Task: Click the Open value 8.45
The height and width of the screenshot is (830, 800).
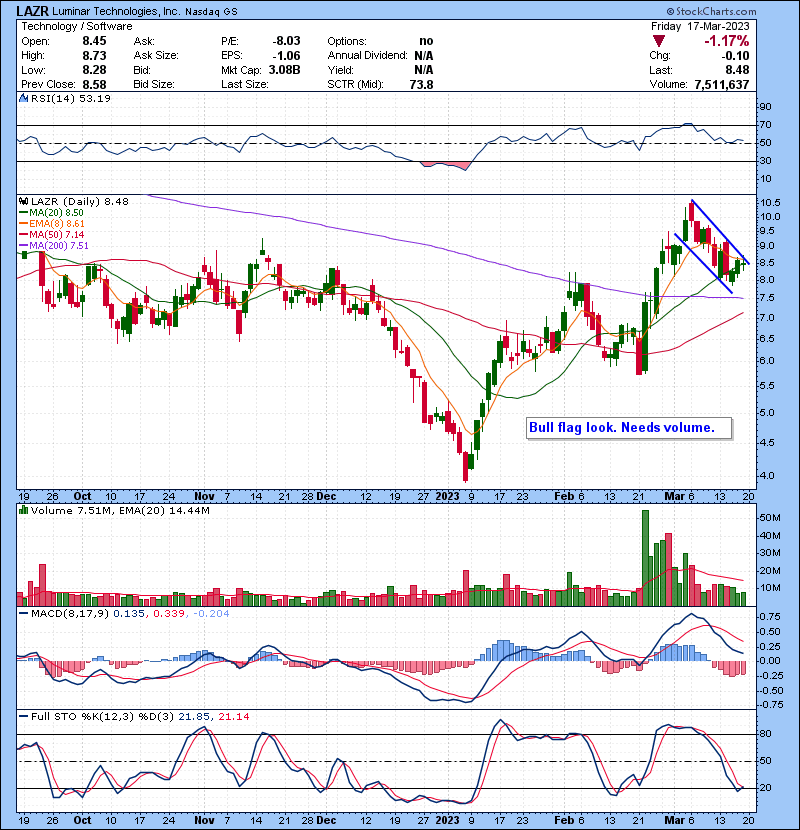Action: click(x=94, y=41)
